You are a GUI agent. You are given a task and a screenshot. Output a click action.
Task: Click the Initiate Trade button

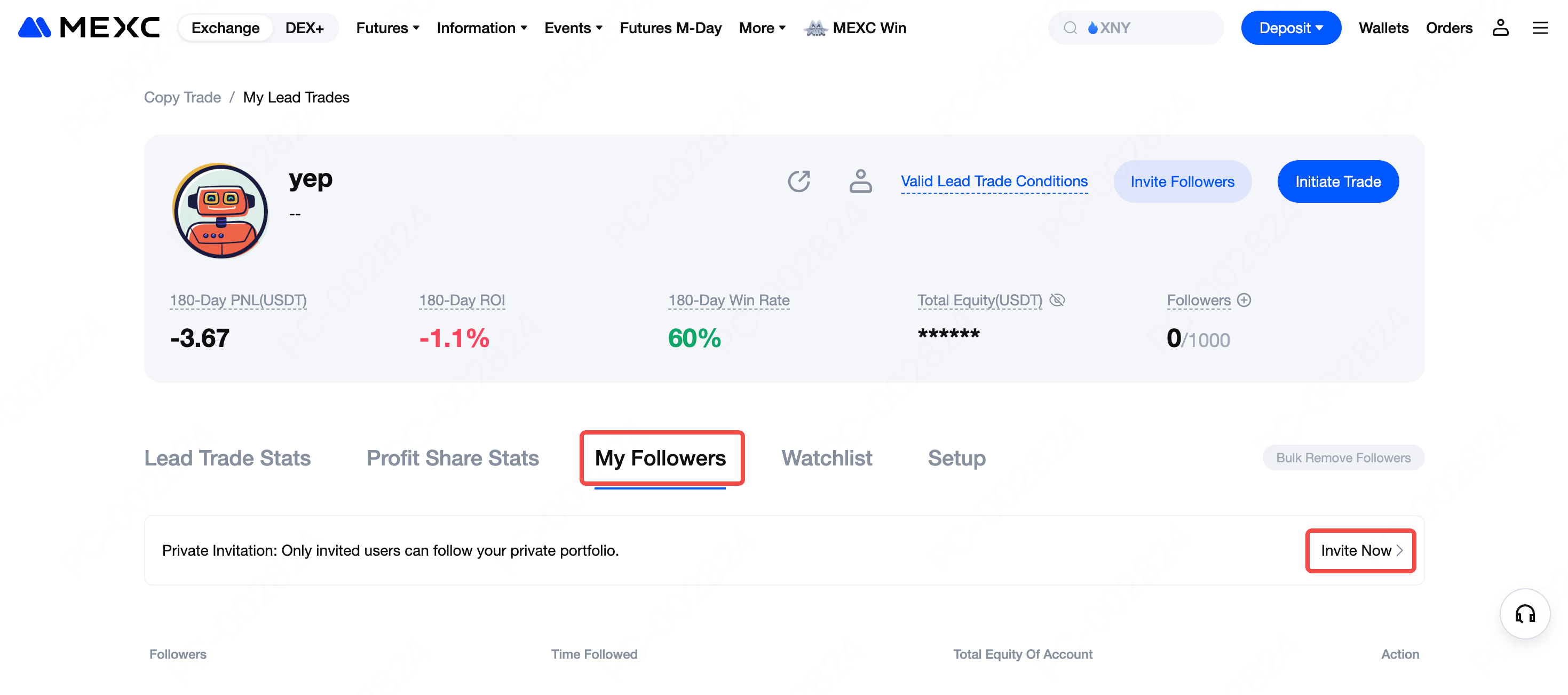1337,181
